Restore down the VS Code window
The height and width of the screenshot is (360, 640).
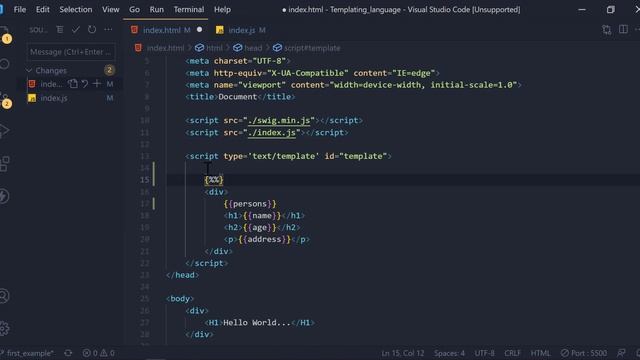point(610,9)
